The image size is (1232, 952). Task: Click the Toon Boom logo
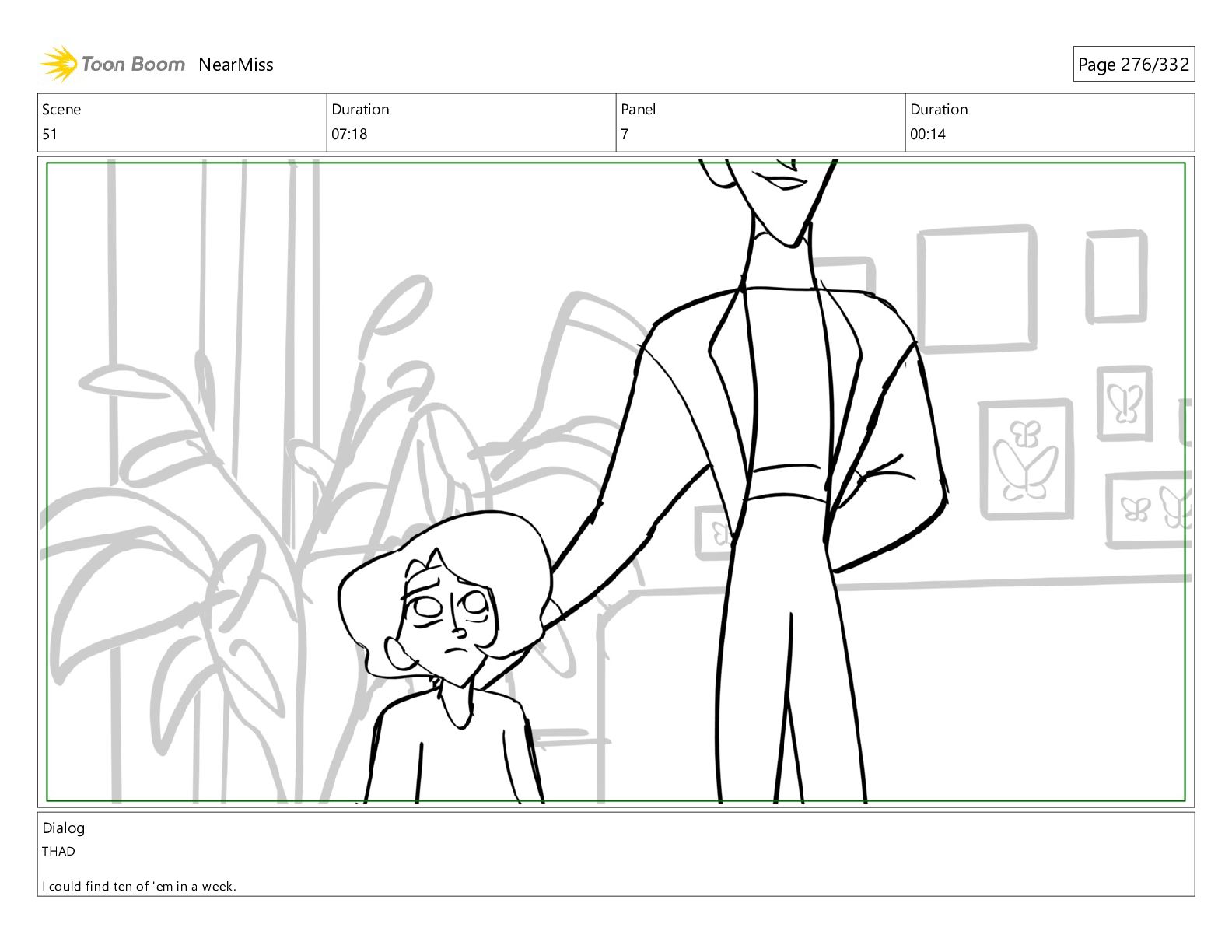pos(113,64)
